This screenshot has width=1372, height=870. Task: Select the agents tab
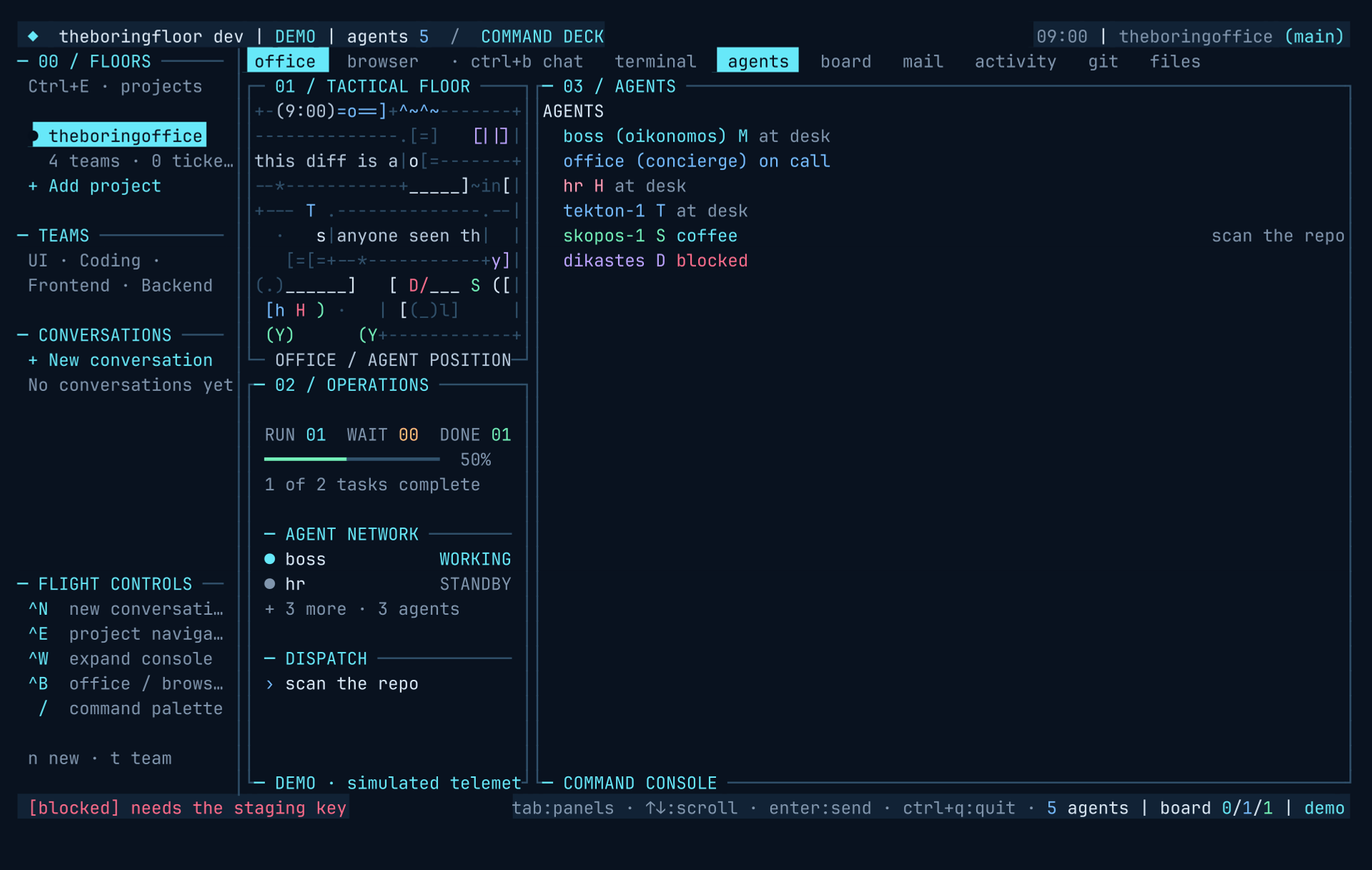coord(757,61)
